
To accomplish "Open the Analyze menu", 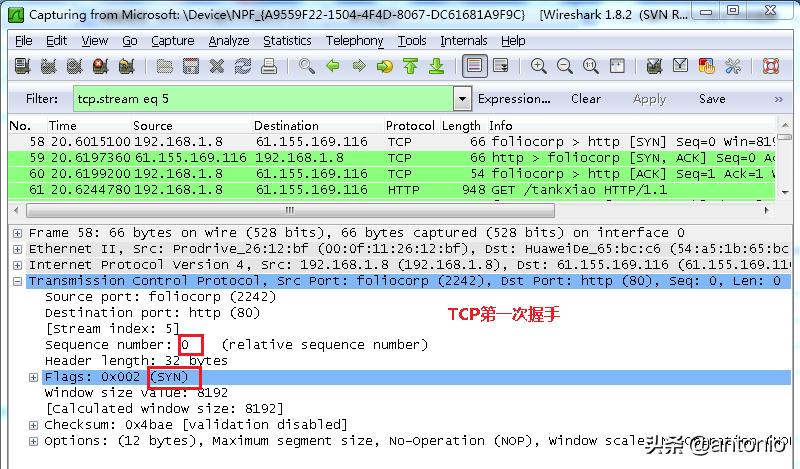I will pyautogui.click(x=229, y=40).
